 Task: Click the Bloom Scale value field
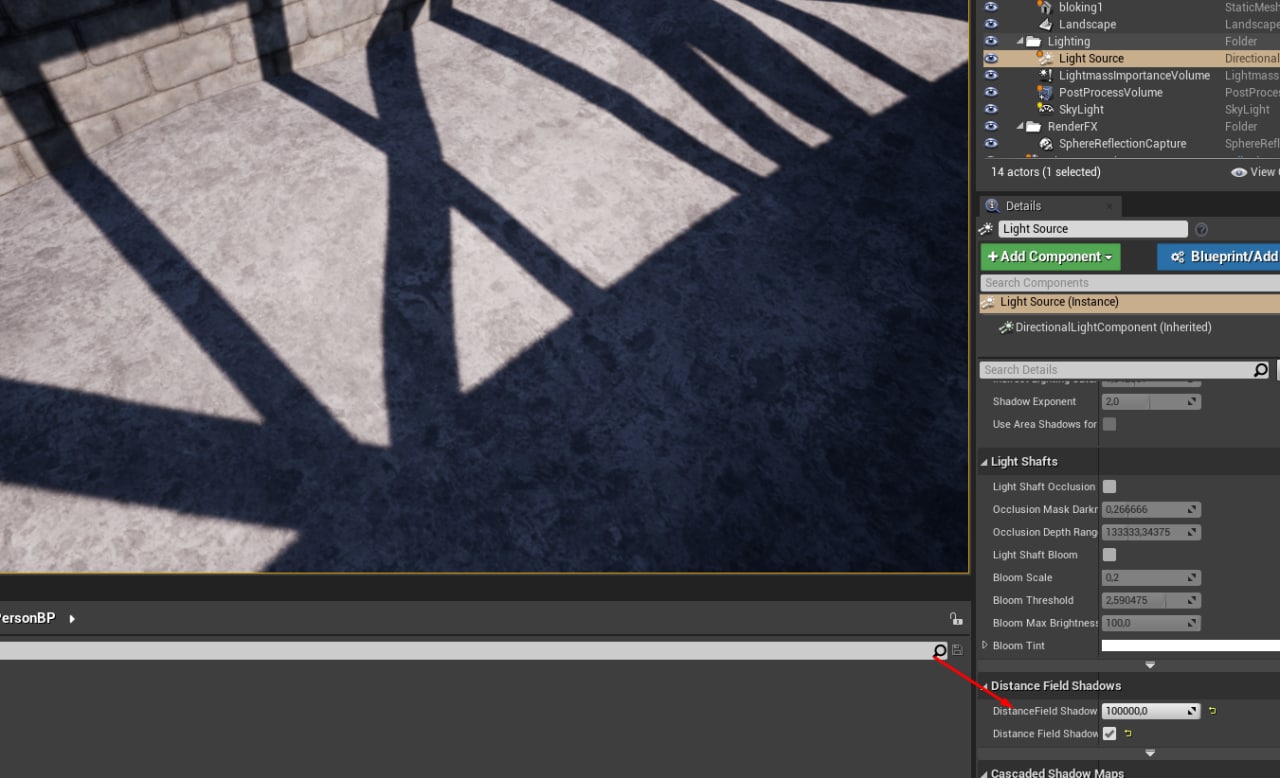[x=1151, y=577]
